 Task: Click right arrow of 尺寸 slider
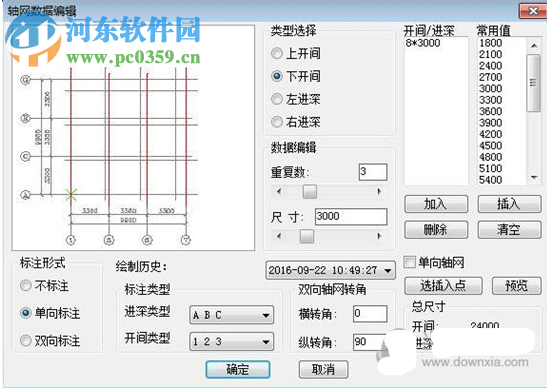pyautogui.click(x=380, y=236)
